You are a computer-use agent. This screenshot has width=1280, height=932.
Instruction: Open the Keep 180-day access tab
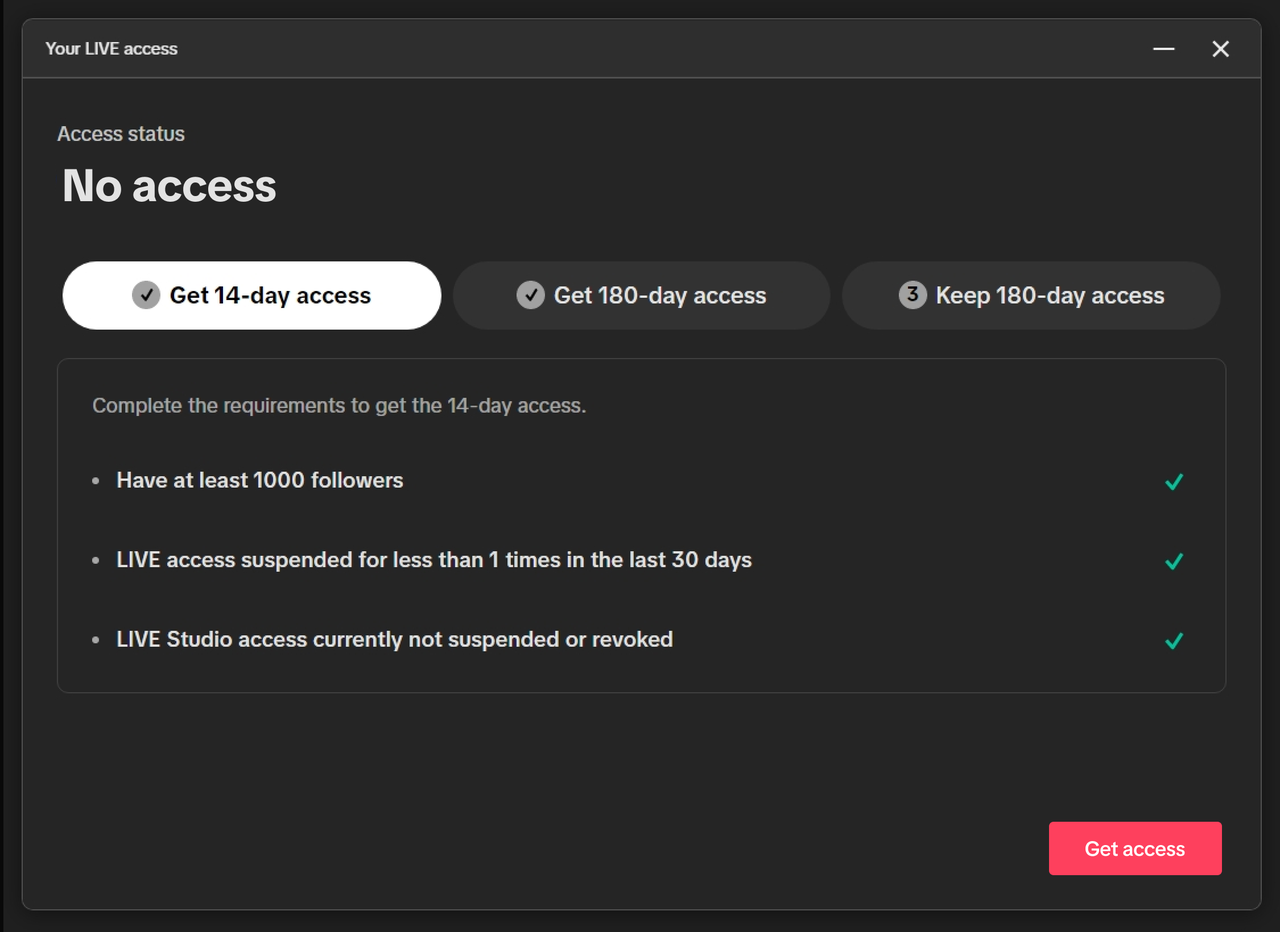(1031, 295)
